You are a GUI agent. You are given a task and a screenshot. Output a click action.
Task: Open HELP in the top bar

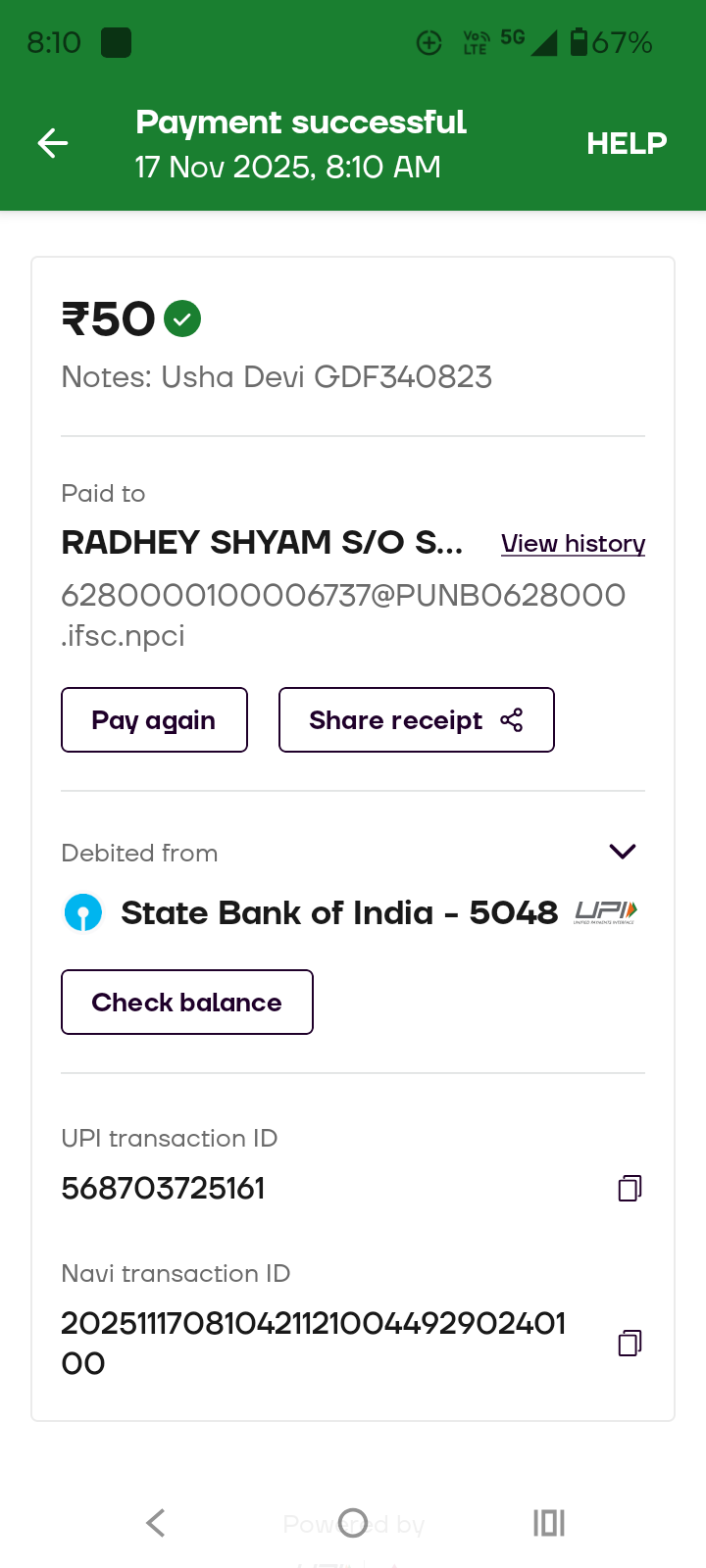coord(627,144)
